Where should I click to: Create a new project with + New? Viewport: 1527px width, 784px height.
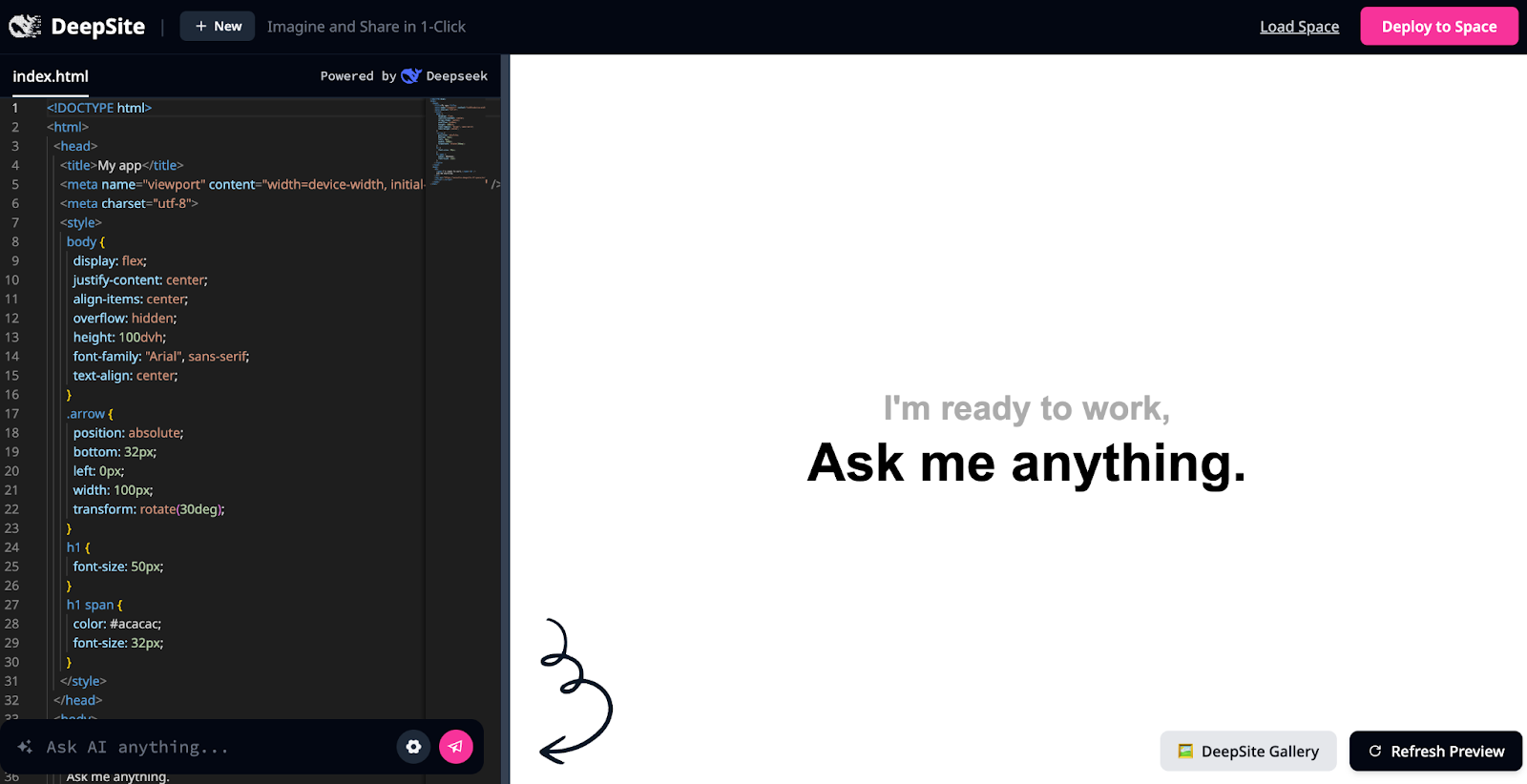[x=218, y=27]
